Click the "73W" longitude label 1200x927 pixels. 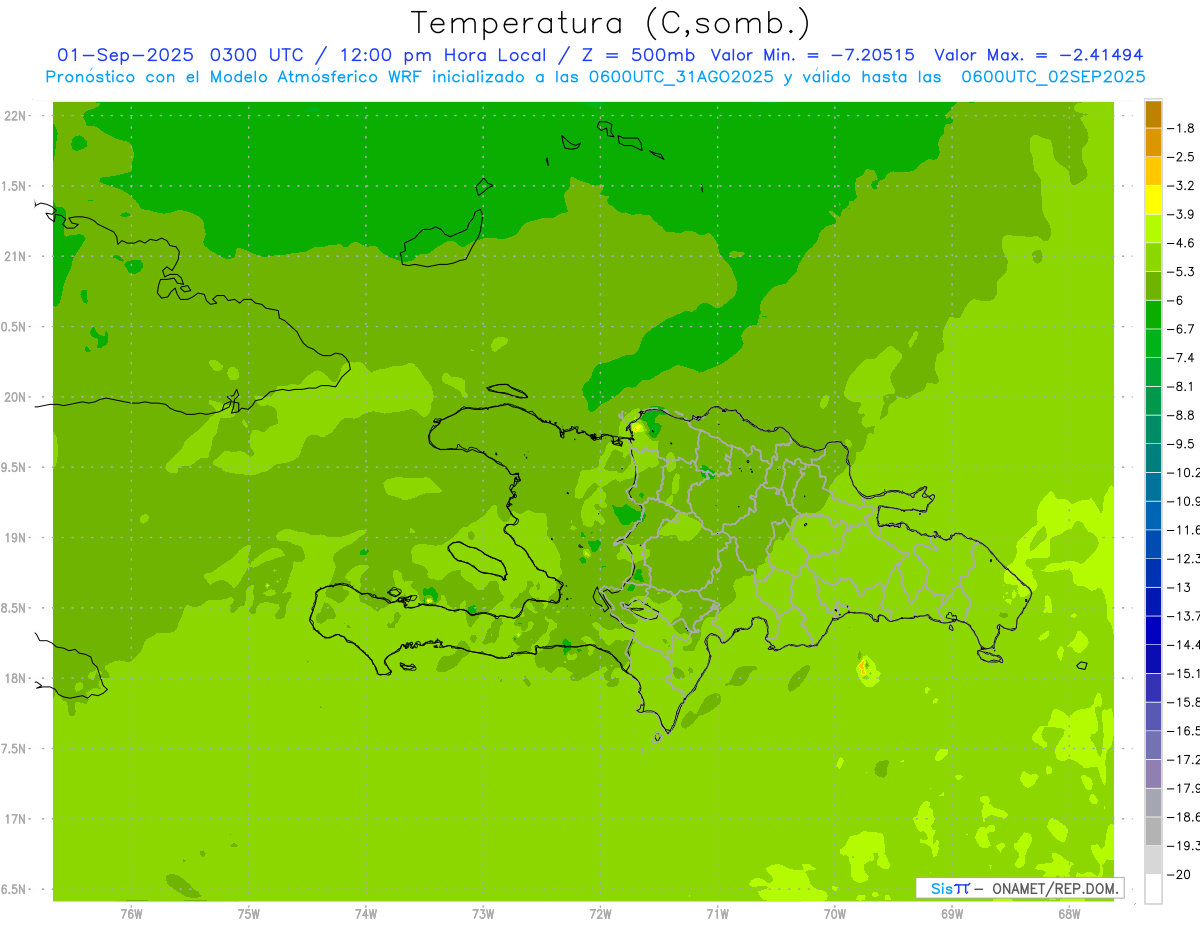[483, 913]
